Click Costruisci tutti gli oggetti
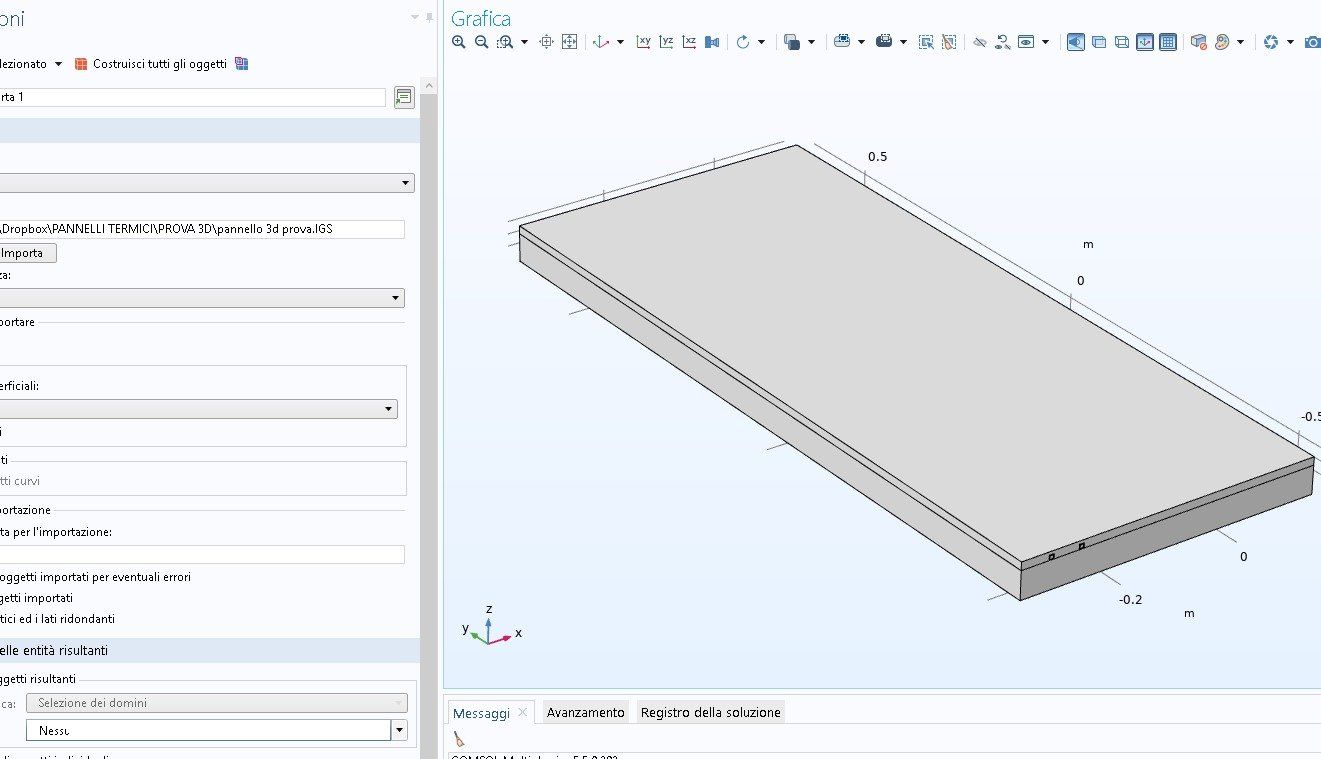This screenshot has width=1321, height=759. coord(159,64)
